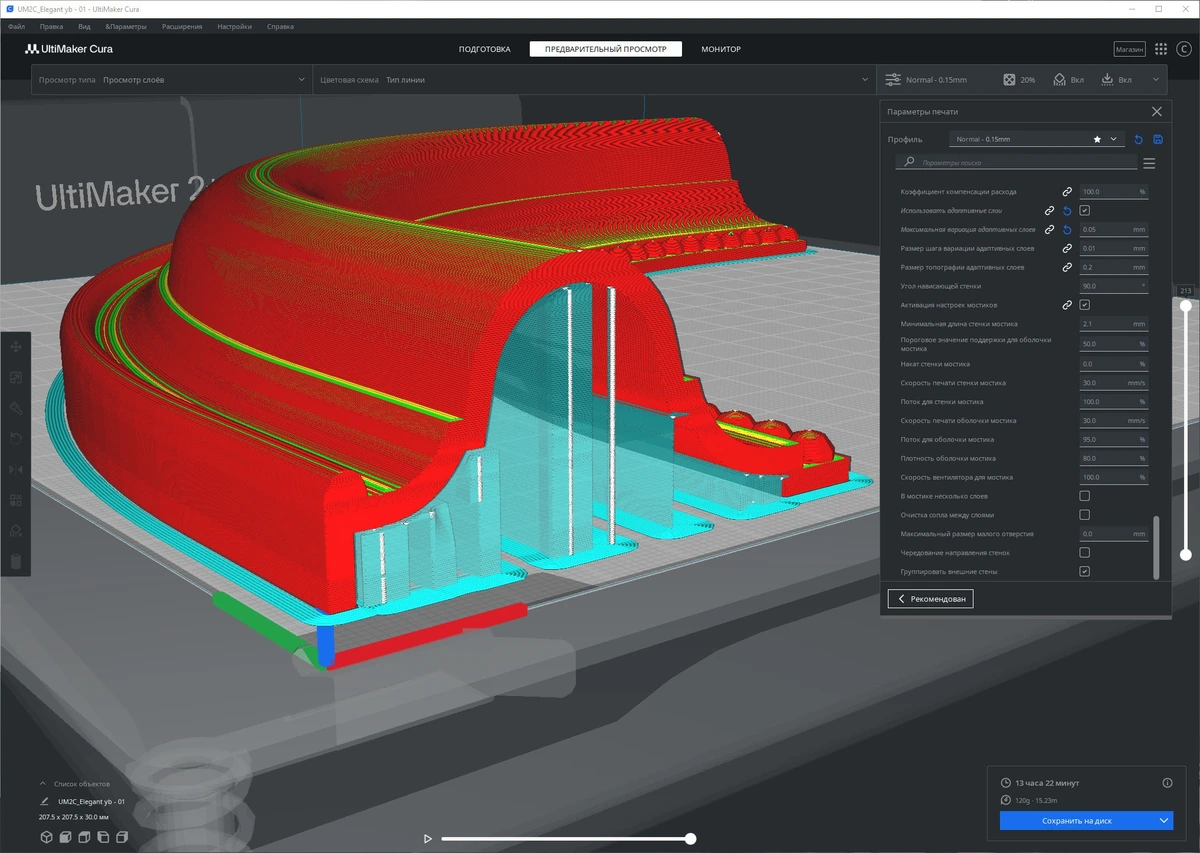This screenshot has height=853, width=1200.
Task: Open the application switcher grid icon
Action: [x=1160, y=49]
